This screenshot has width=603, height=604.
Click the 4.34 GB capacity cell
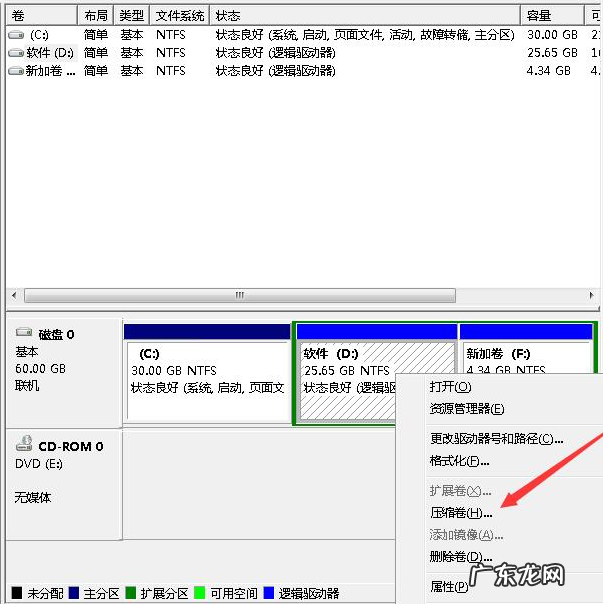(548, 71)
